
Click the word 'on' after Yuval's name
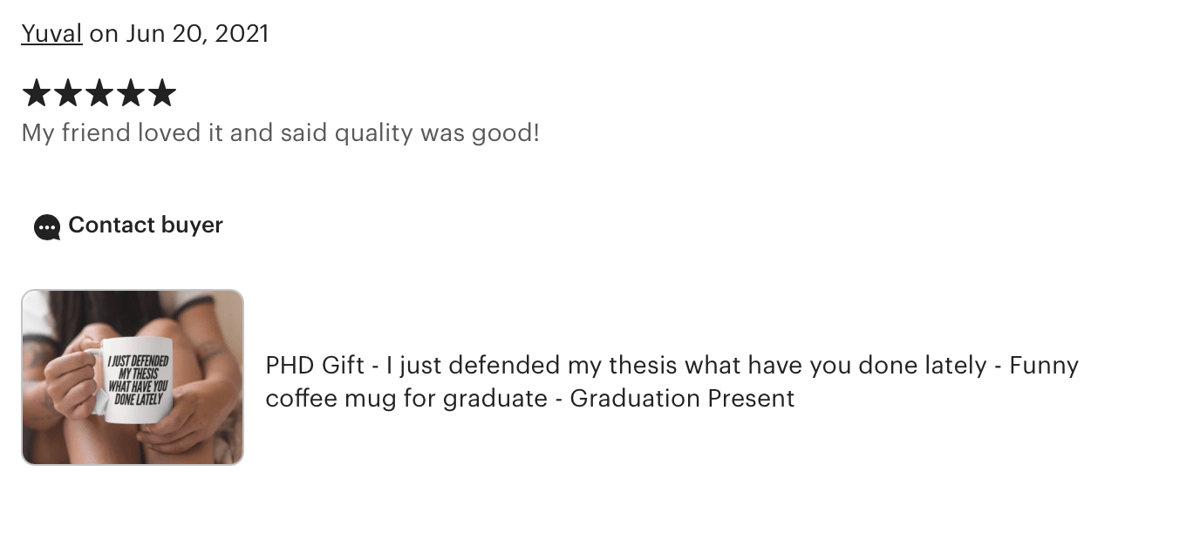coord(104,33)
